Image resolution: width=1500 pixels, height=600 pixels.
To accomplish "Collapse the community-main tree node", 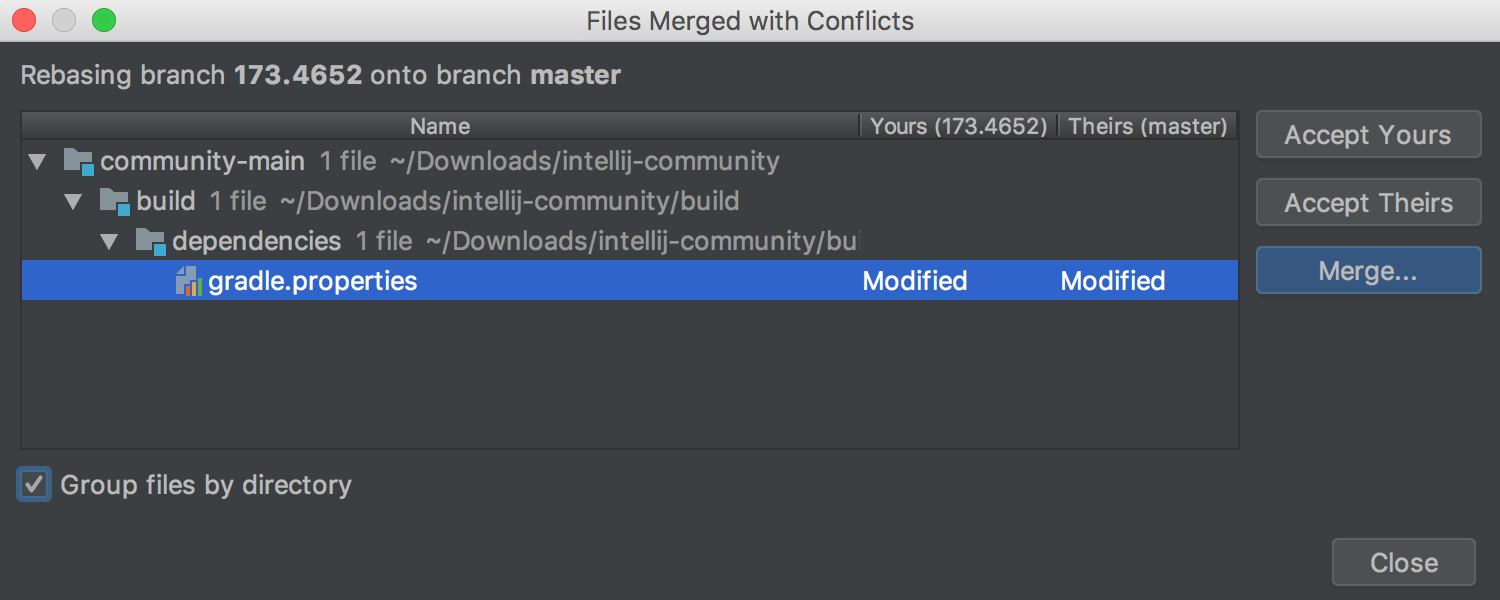I will point(38,161).
